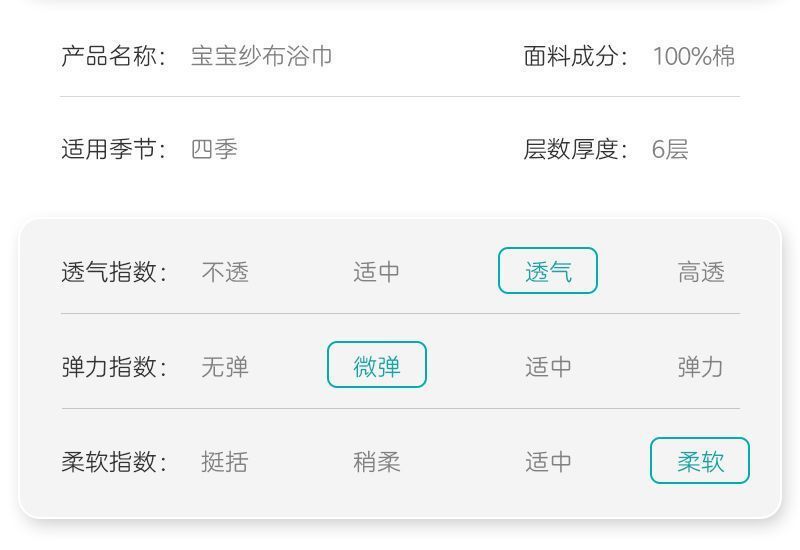Click the 四季 season value
800x550 pixels.
tap(214, 149)
